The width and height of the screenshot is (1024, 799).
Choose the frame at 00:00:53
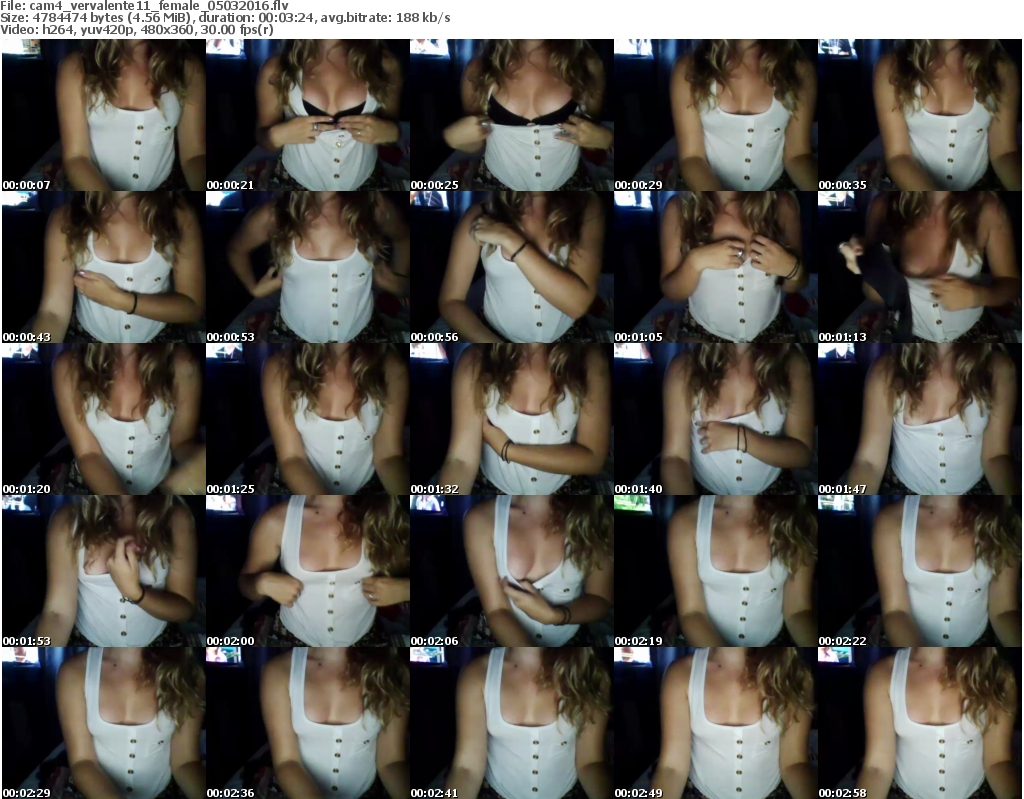pyautogui.click(x=308, y=267)
